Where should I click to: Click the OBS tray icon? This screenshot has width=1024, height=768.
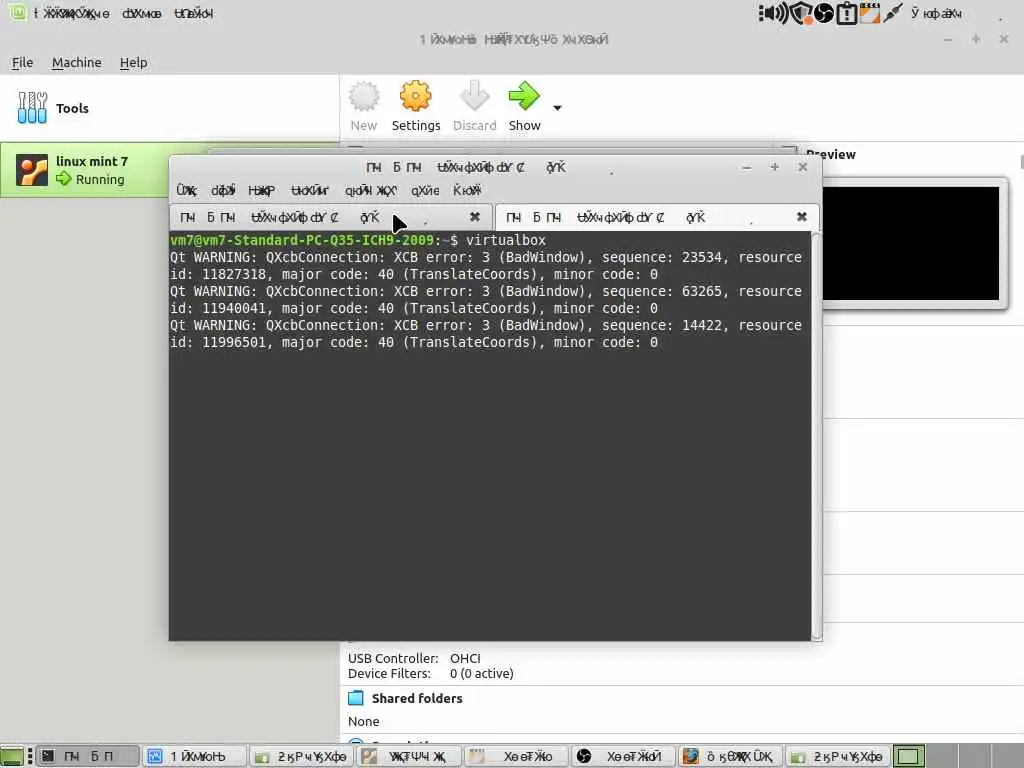pyautogui.click(x=824, y=13)
